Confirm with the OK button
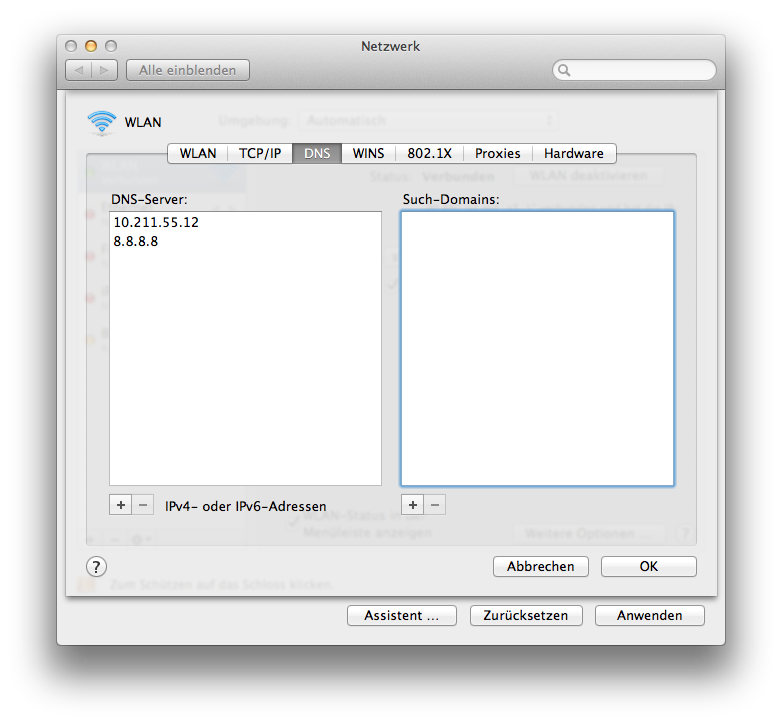Viewport: 782px width, 724px height. (x=649, y=566)
